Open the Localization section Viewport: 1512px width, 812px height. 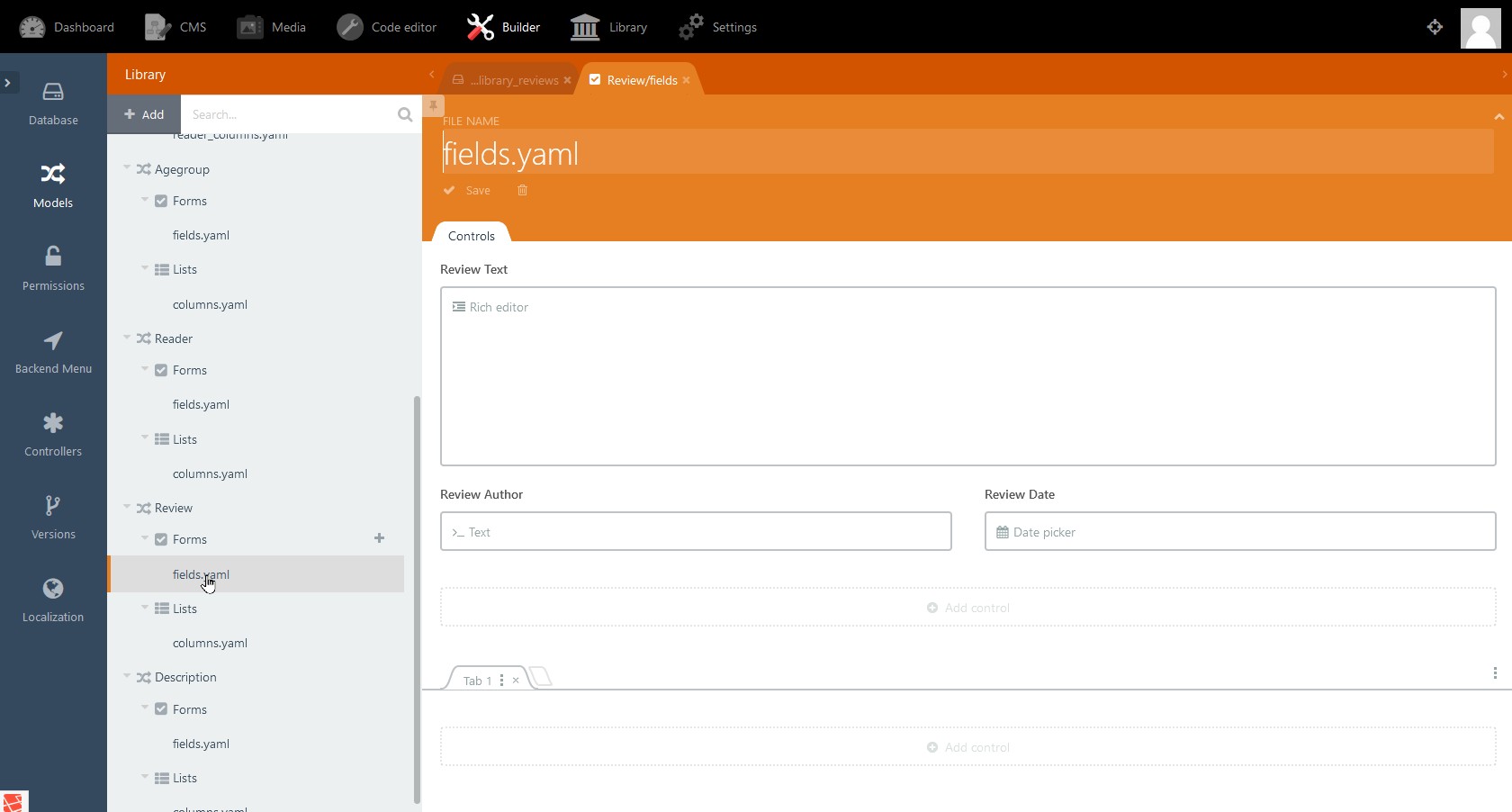(x=53, y=600)
